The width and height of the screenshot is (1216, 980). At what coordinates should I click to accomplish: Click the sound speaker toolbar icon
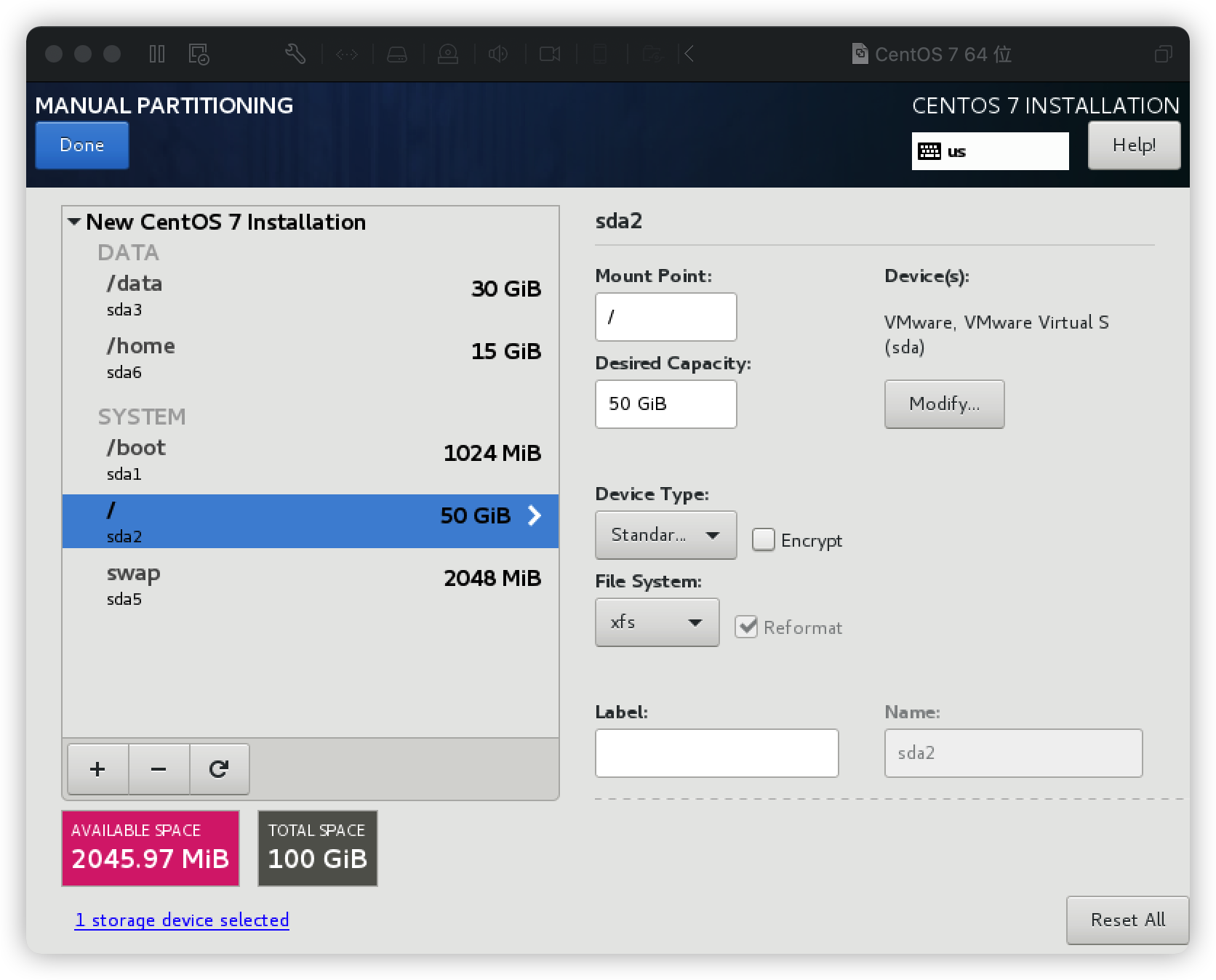[498, 54]
